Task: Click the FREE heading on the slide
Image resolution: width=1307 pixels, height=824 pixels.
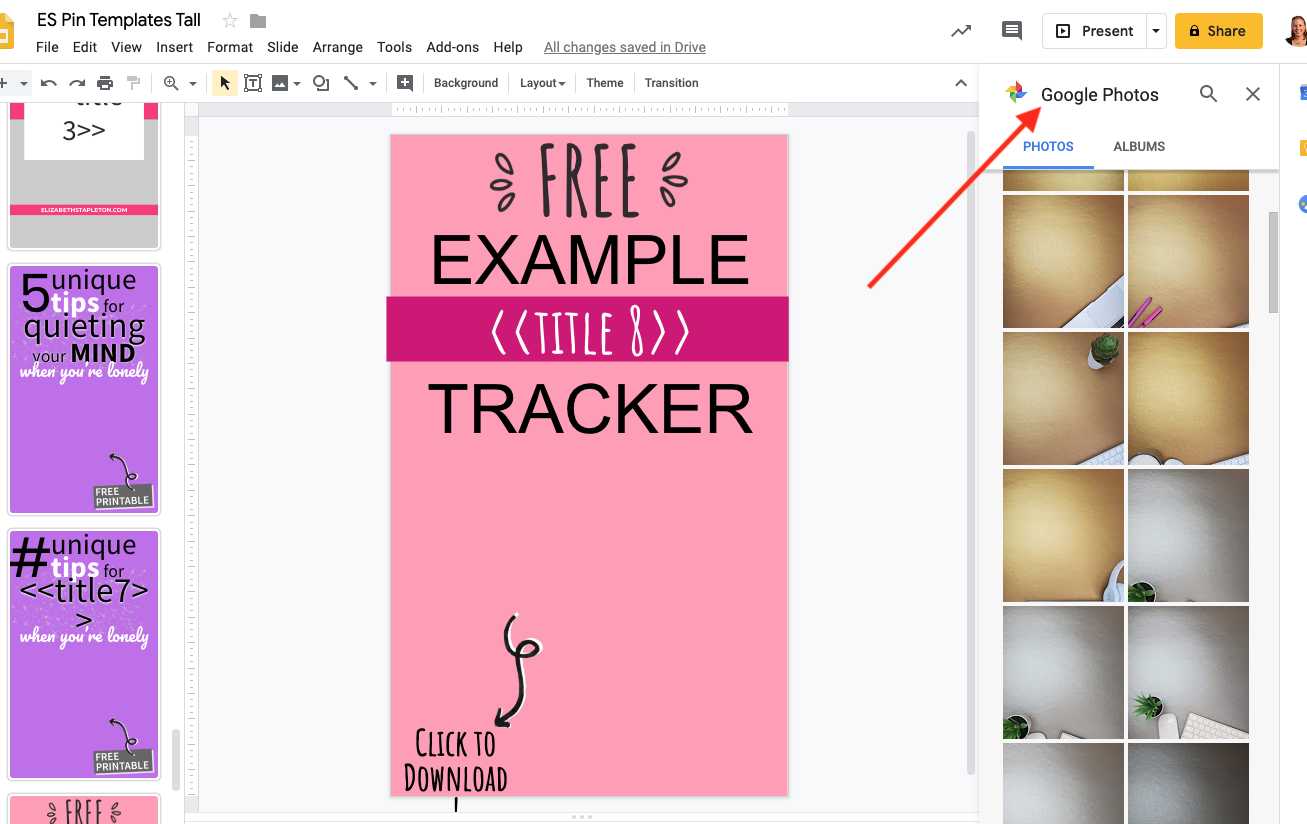Action: [589, 181]
